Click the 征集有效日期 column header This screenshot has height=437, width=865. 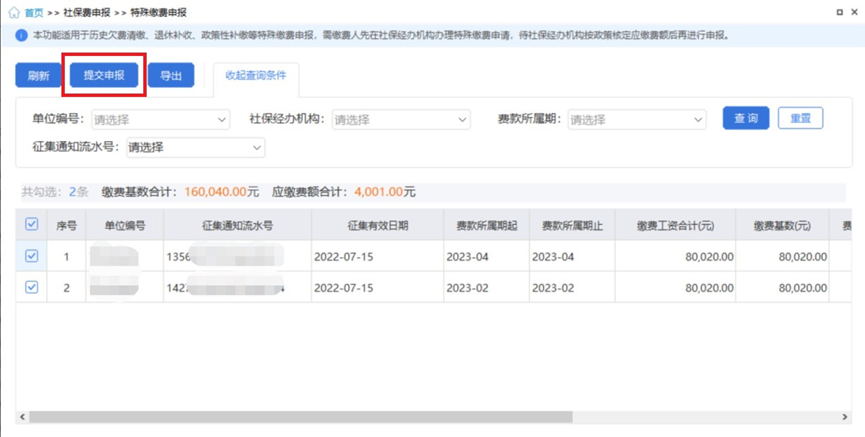point(377,225)
